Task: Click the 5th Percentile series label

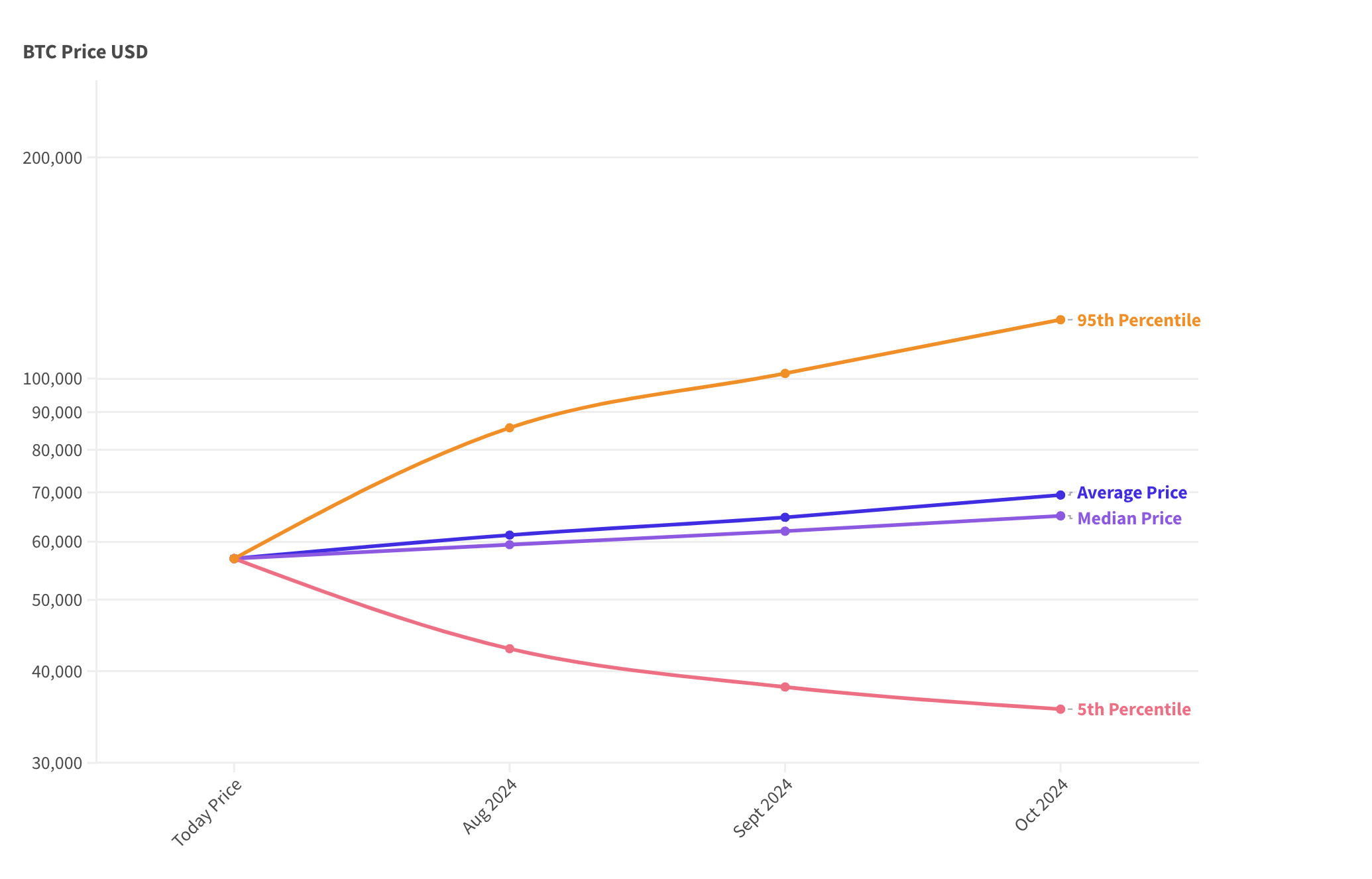Action: point(1133,709)
